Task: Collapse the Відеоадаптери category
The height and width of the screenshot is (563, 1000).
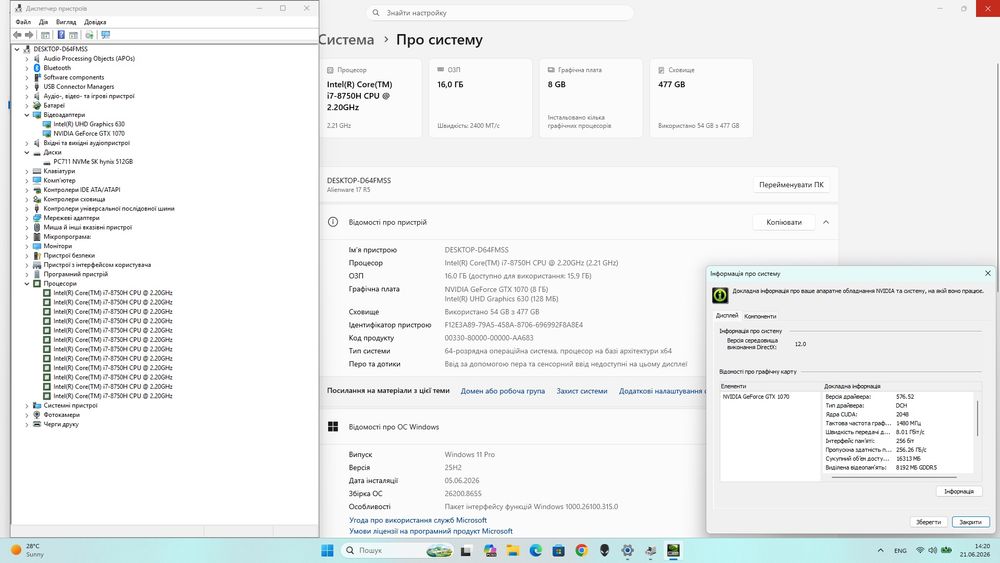Action: coord(27,115)
